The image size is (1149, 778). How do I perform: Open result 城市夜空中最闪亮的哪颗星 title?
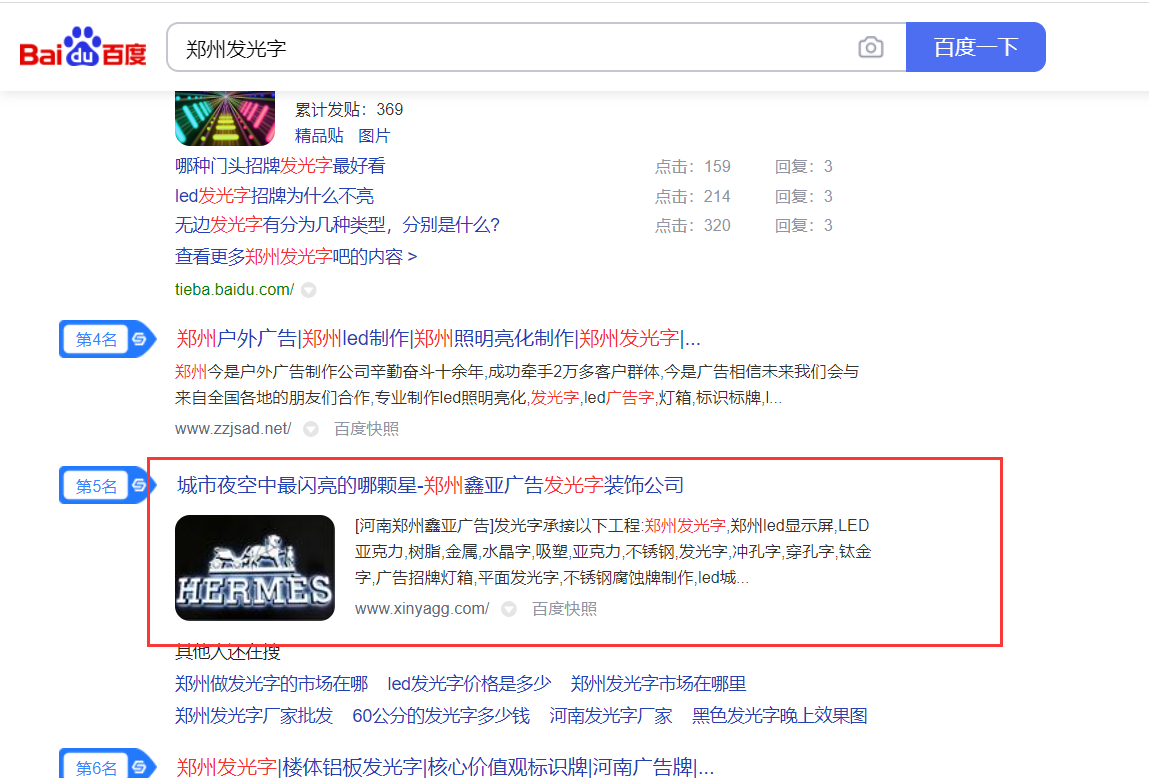point(430,485)
